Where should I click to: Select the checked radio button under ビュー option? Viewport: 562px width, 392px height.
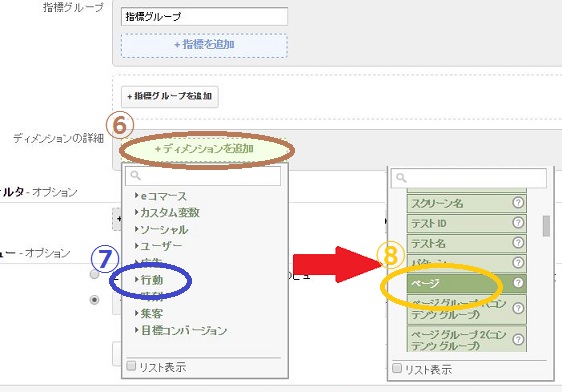click(94, 300)
